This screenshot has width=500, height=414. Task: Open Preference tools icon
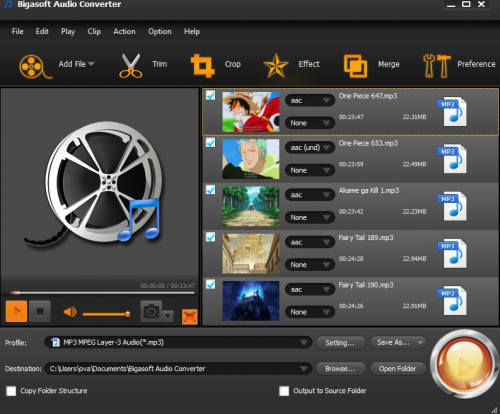pos(436,66)
